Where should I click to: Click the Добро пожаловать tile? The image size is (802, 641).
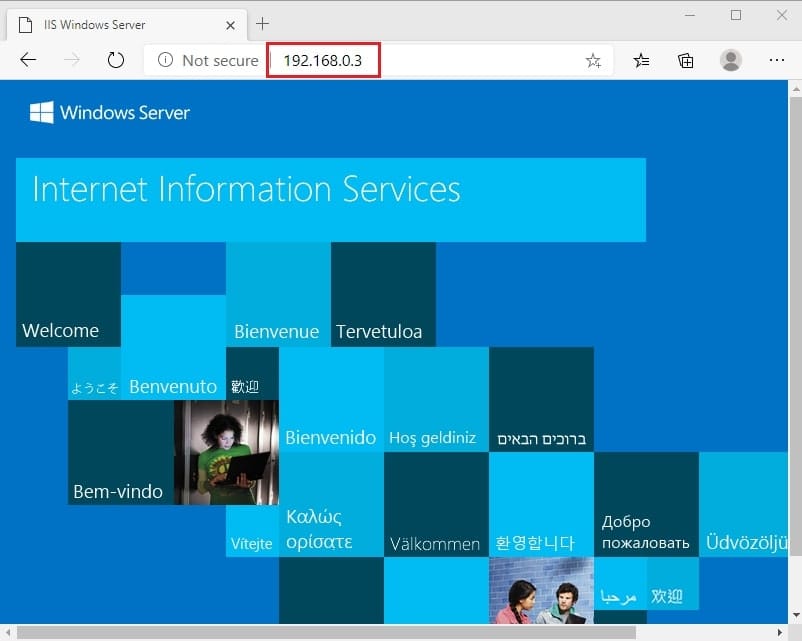click(646, 505)
